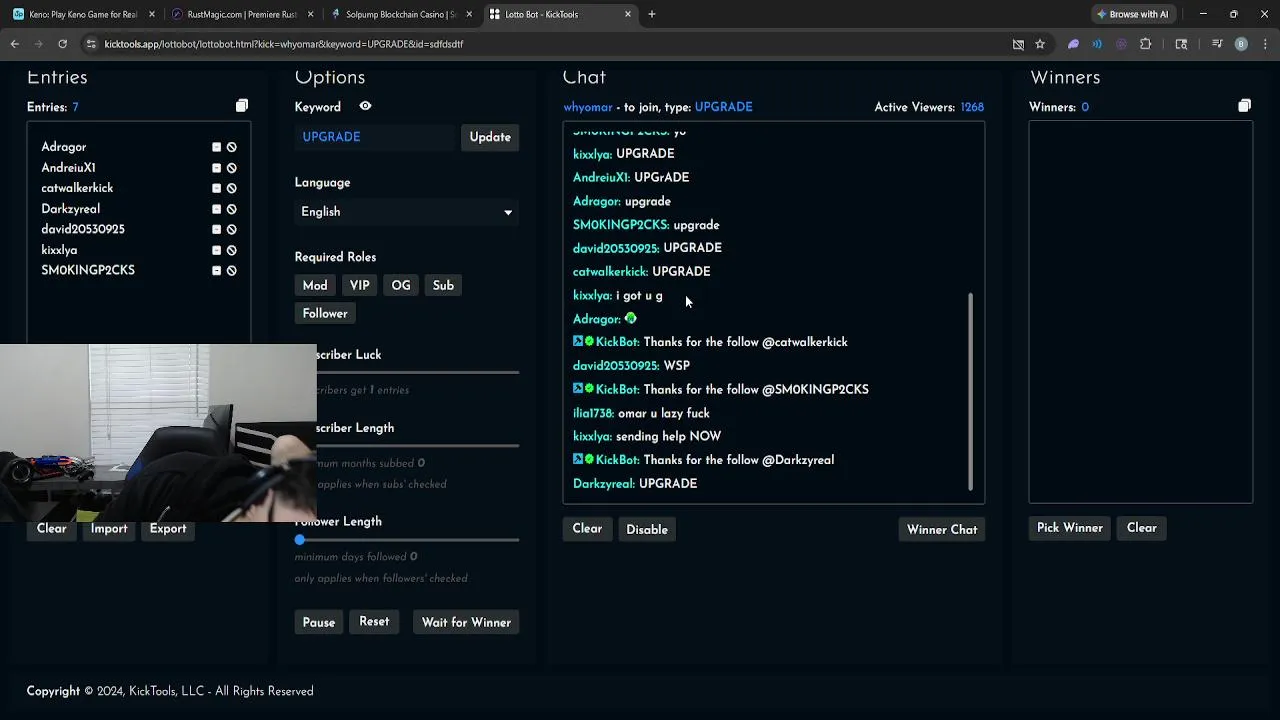Viewport: 1280px width, 720px height.
Task: Click Darkzyreal username in last chat line
Action: point(603,484)
